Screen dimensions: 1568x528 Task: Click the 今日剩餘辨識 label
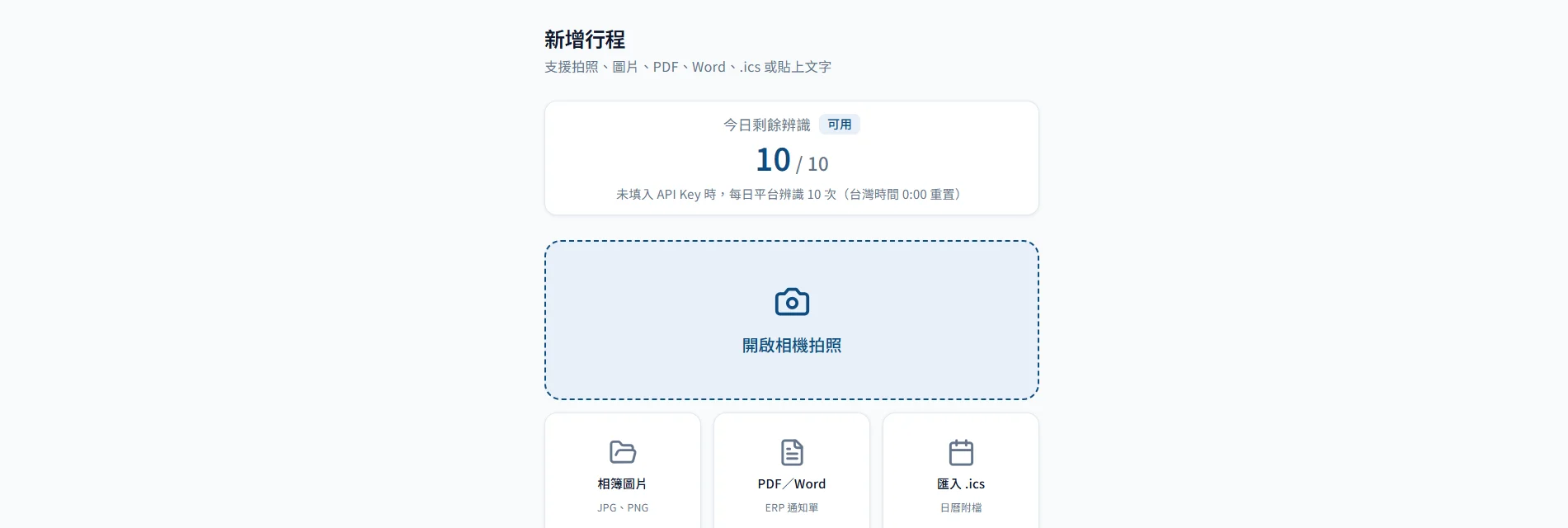767,125
